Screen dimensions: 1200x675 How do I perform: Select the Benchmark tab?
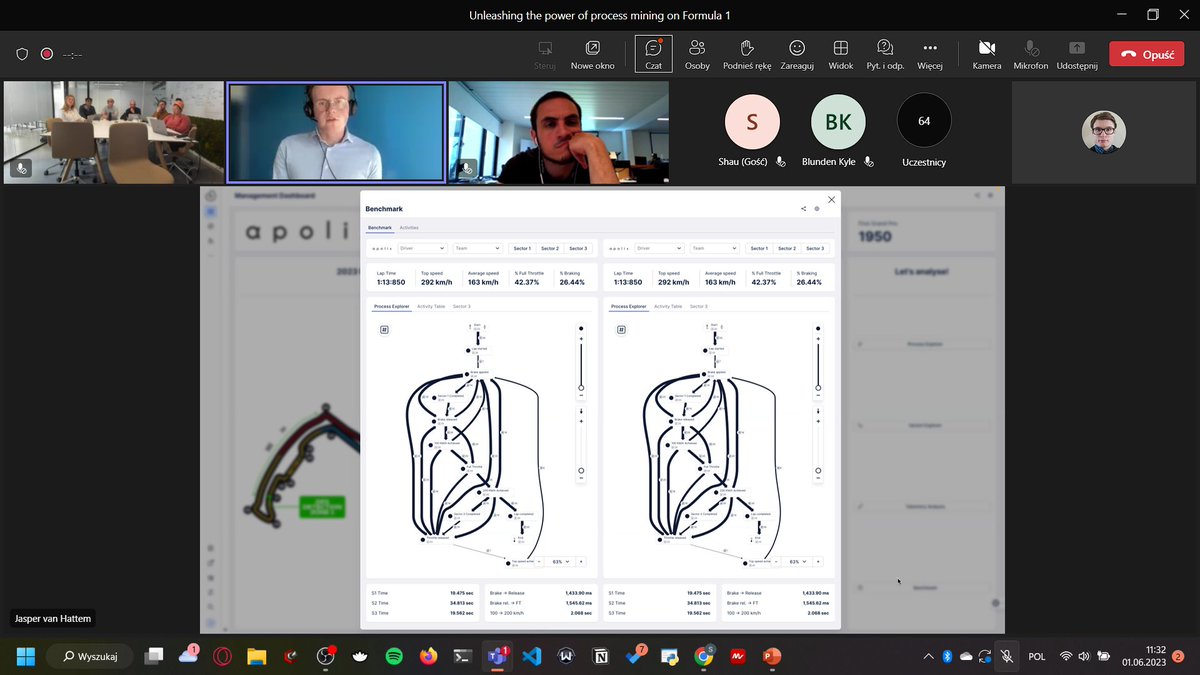[x=380, y=228]
